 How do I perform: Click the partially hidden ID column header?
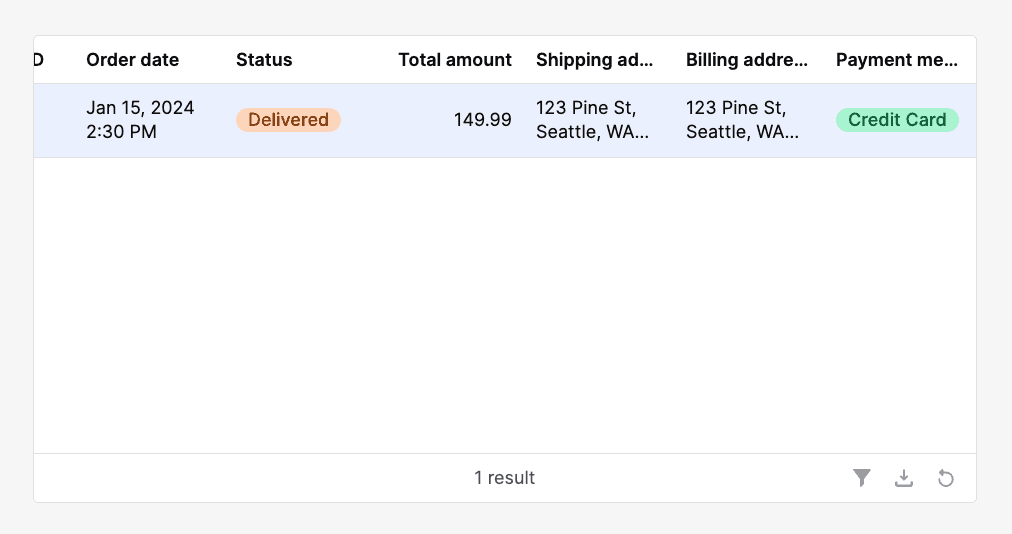click(x=39, y=60)
